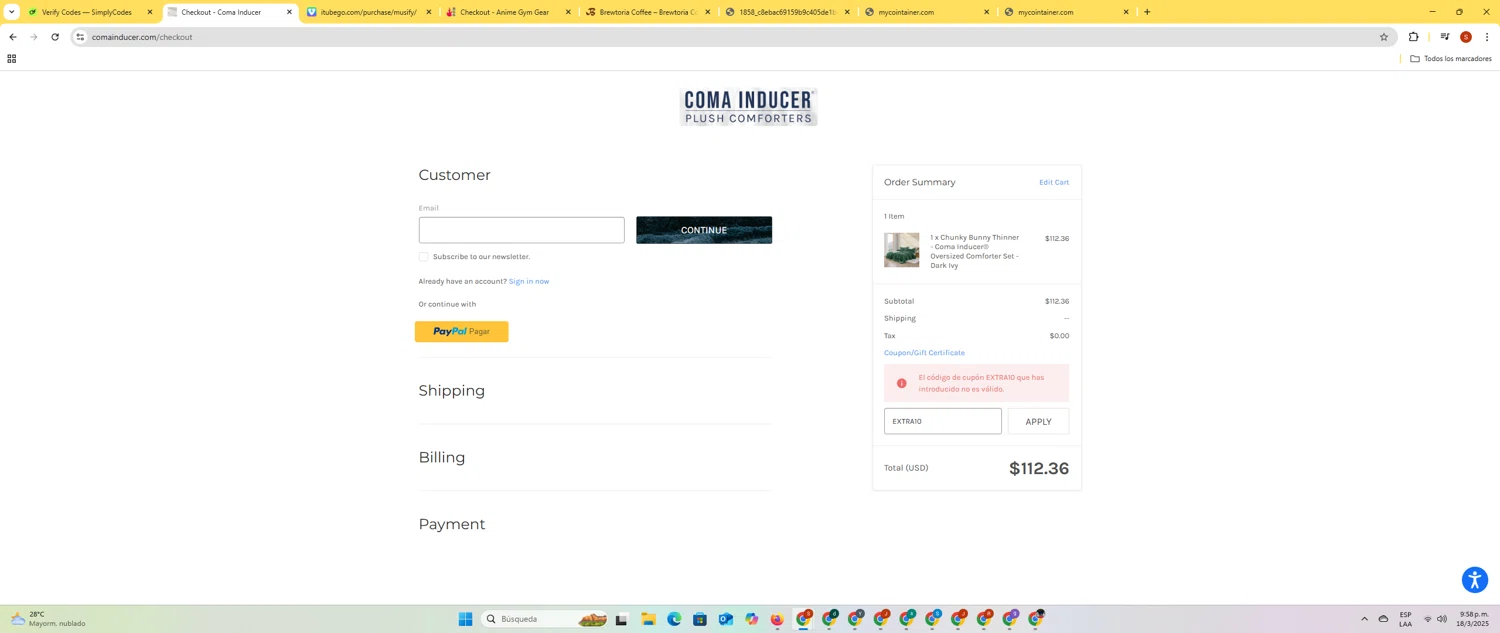1500x633 pixels.
Task: Open the Chrome extensions puzzle icon
Action: (1413, 37)
